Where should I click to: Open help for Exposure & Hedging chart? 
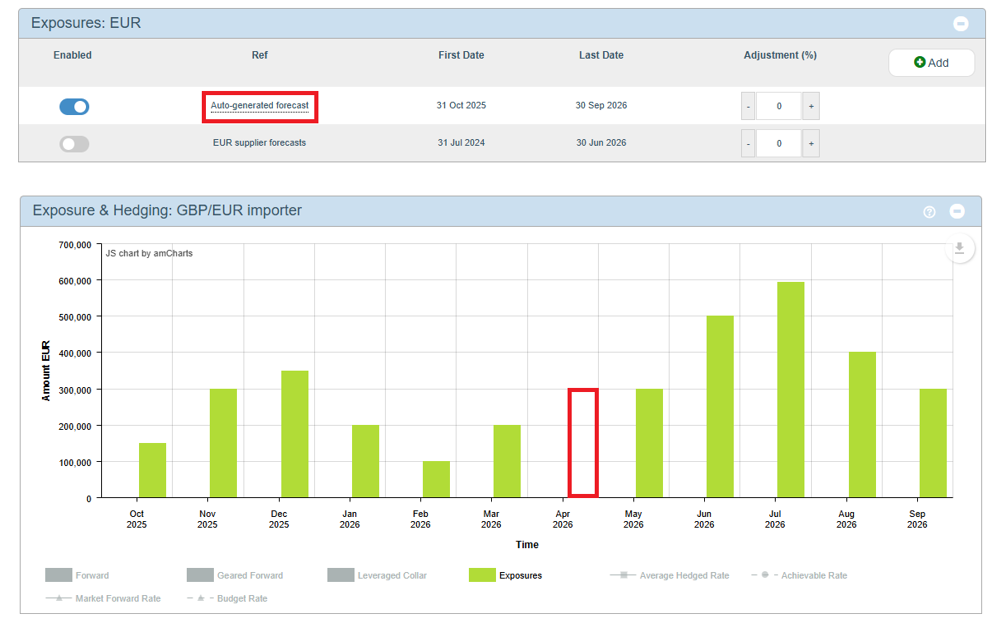pyautogui.click(x=929, y=211)
